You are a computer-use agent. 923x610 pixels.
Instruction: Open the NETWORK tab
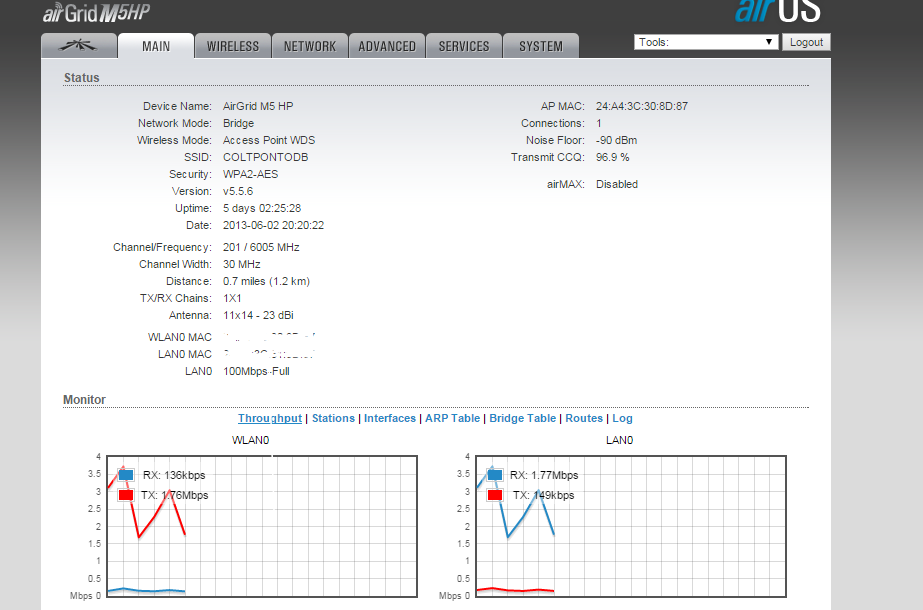click(x=310, y=46)
